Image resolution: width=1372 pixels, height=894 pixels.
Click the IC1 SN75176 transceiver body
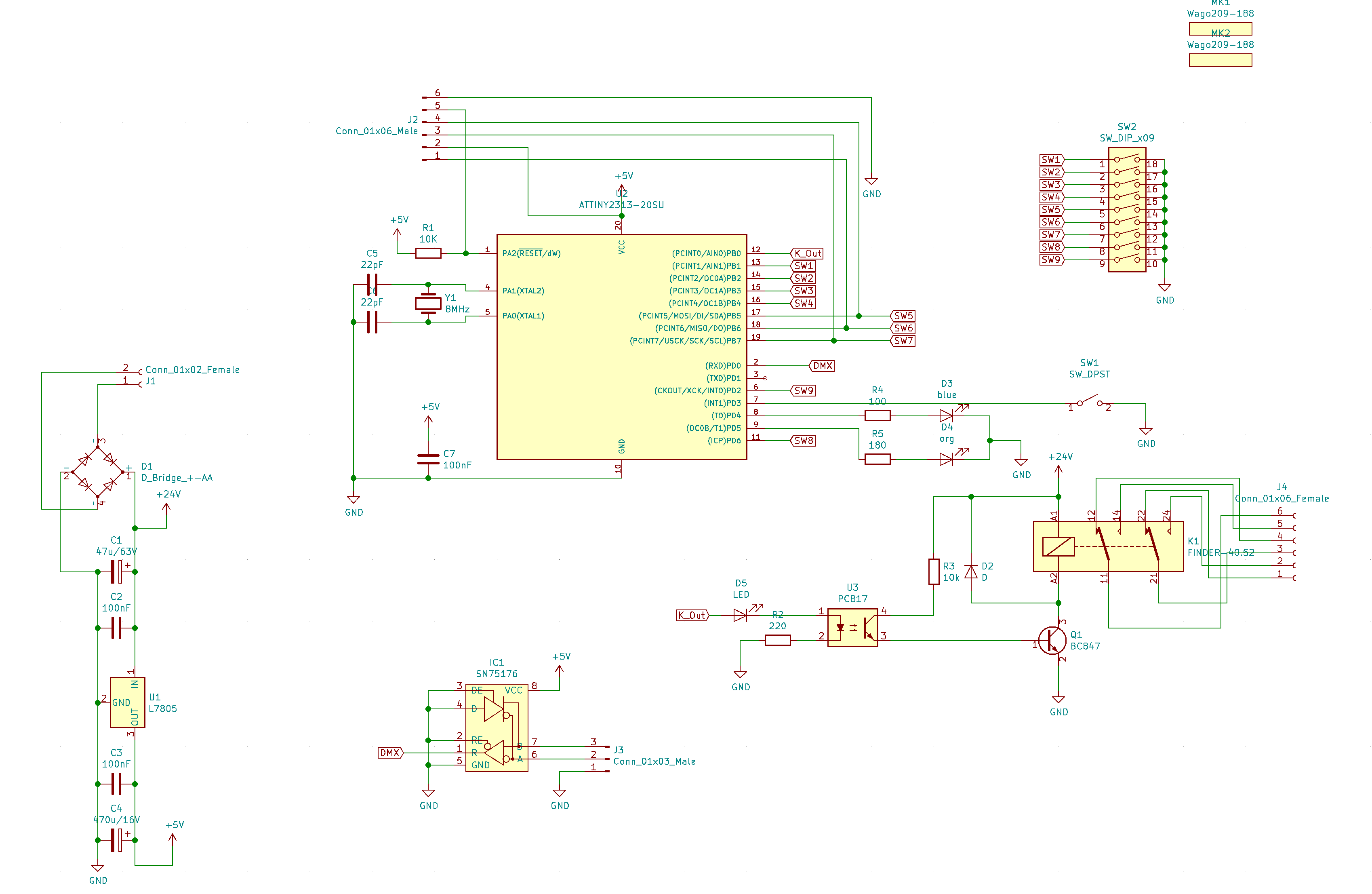pos(497,728)
